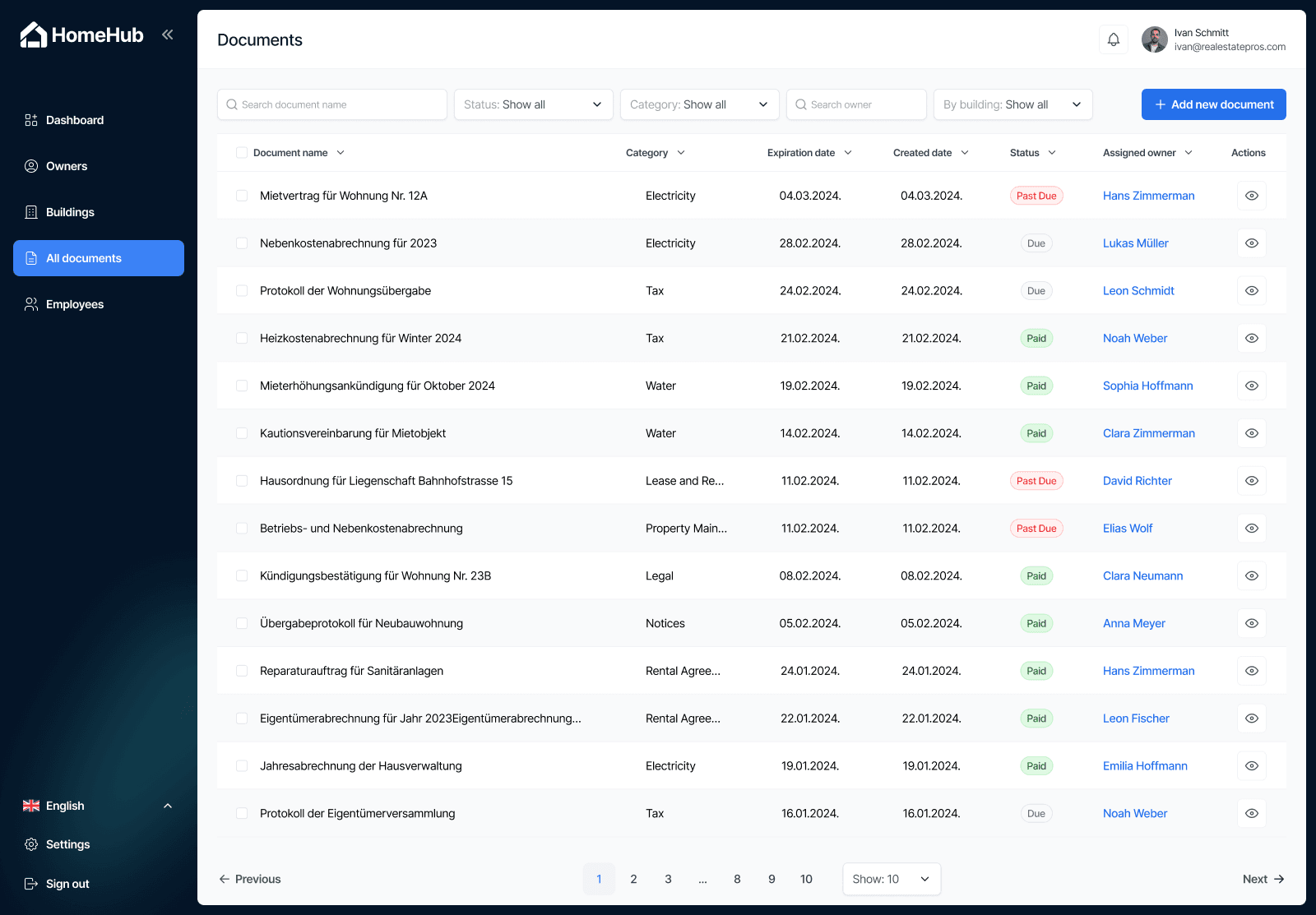The image size is (1316, 915).
Task: Check the Kündigungsbestätigung für Wohnung Nr. 23B row
Action: click(x=242, y=576)
